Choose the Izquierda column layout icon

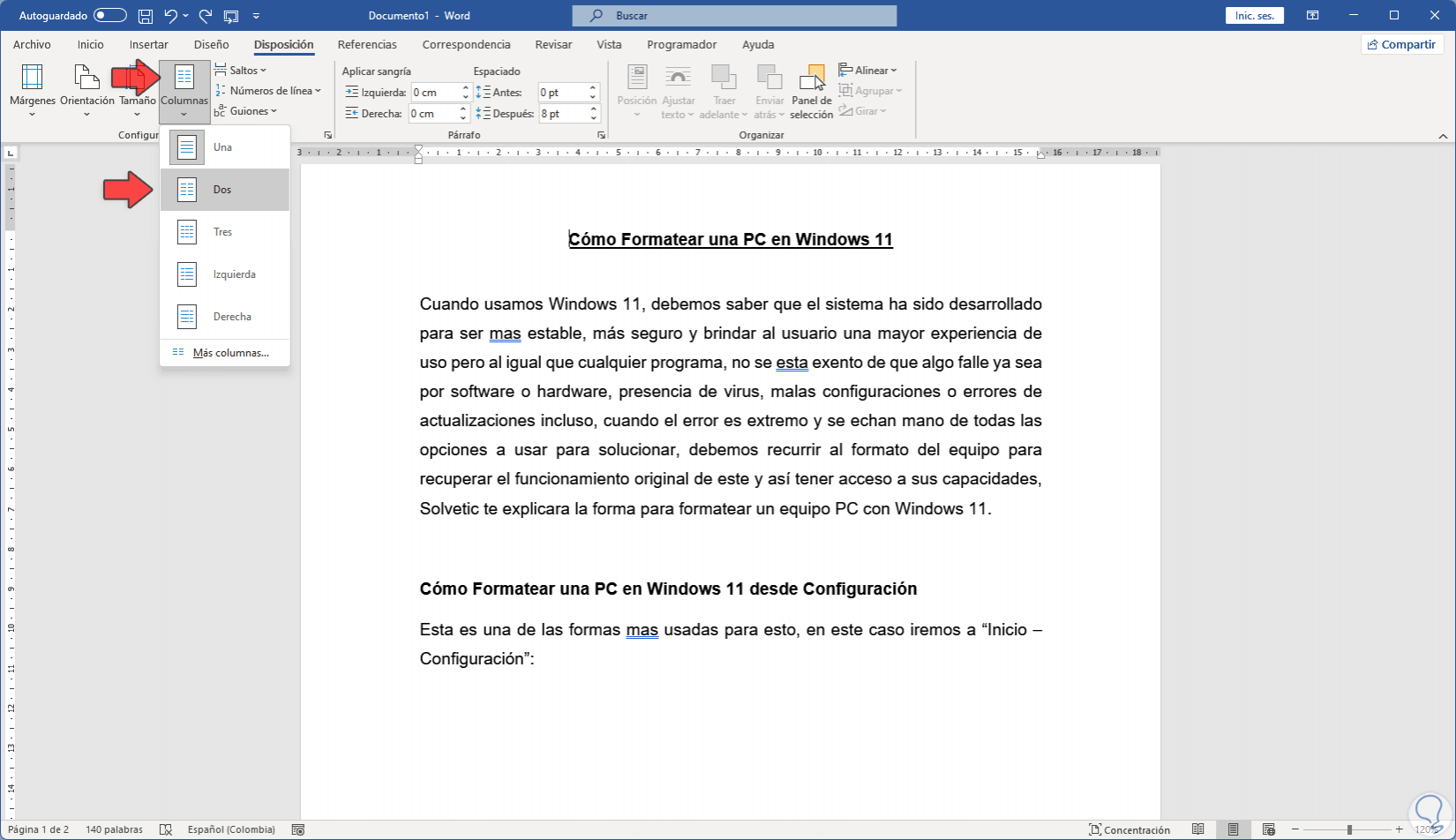[x=187, y=274]
